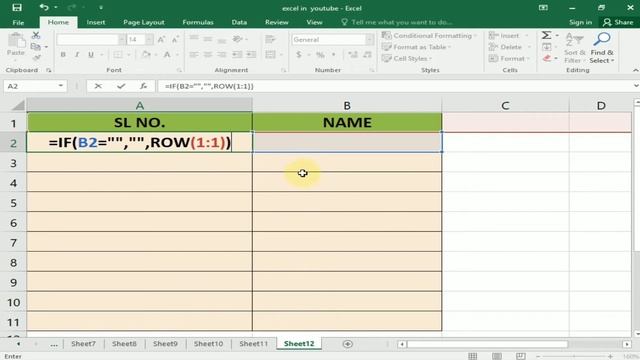640x360 pixels.
Task: Click the Wrap Text icon
Action: click(270, 40)
